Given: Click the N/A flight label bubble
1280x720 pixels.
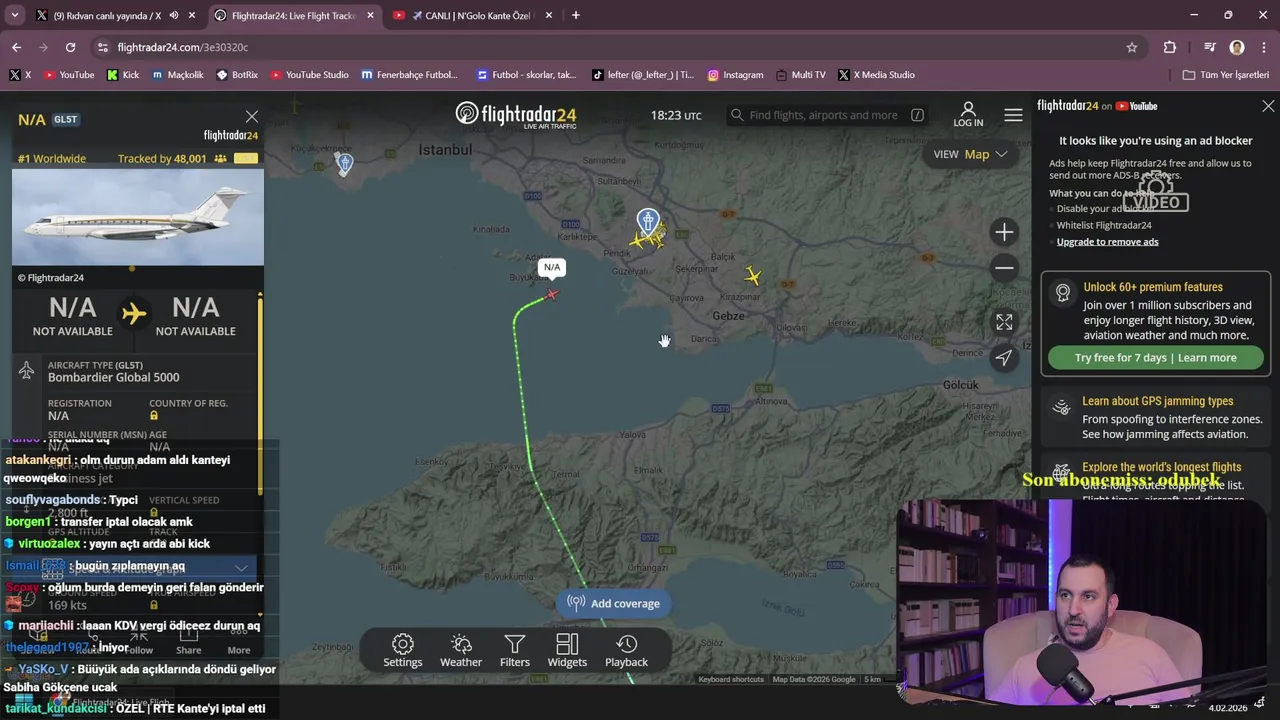Looking at the screenshot, I should click(x=552, y=267).
